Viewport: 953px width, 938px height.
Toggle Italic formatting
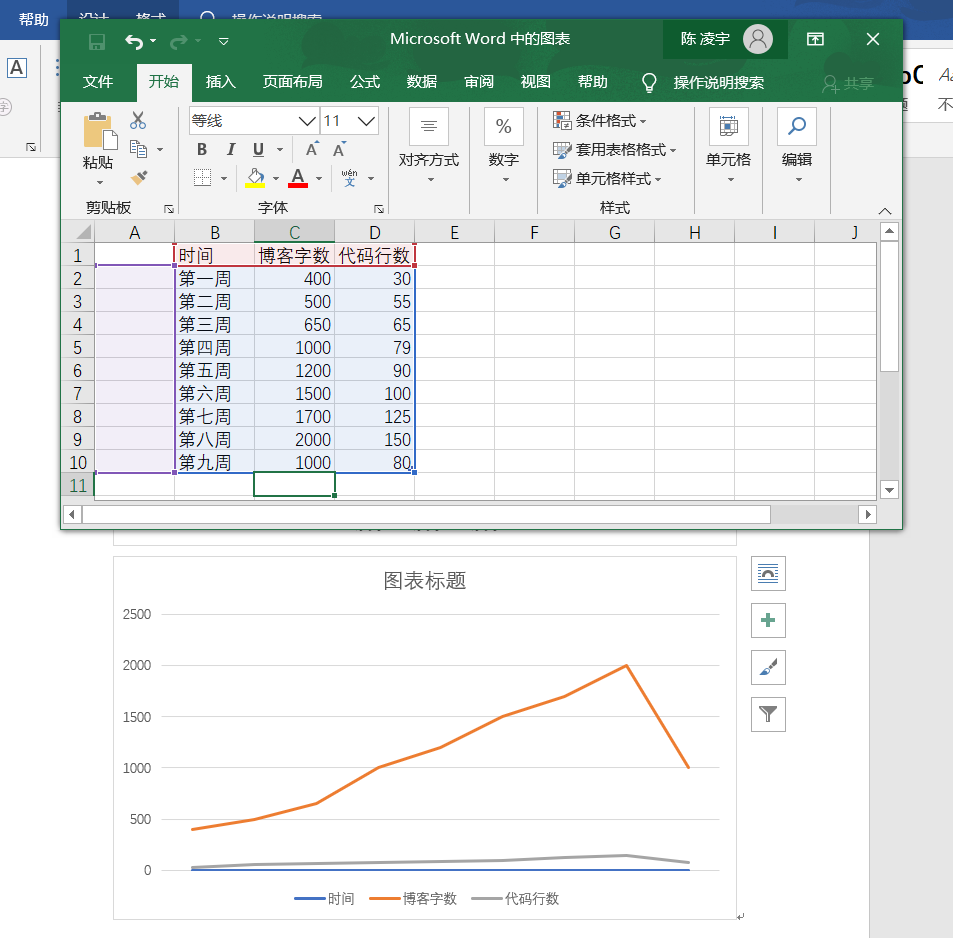pos(230,150)
